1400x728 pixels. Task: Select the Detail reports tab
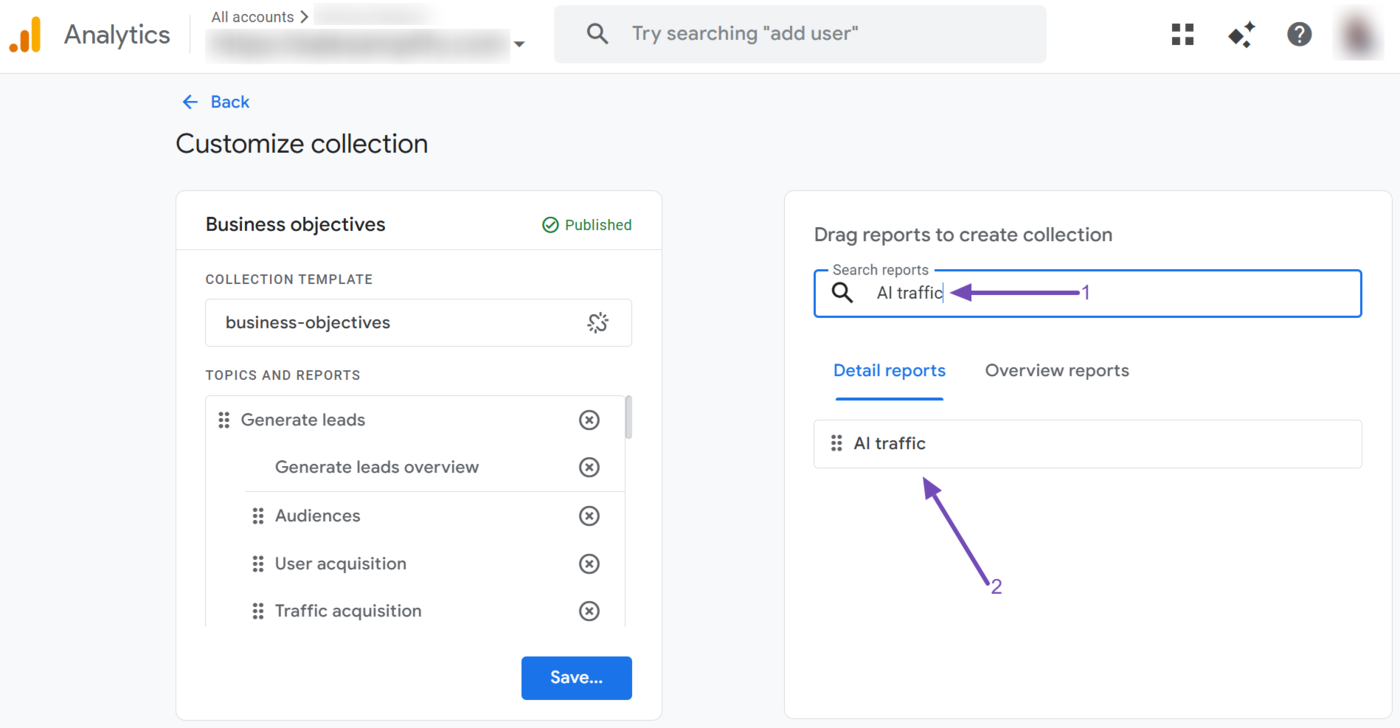click(889, 370)
